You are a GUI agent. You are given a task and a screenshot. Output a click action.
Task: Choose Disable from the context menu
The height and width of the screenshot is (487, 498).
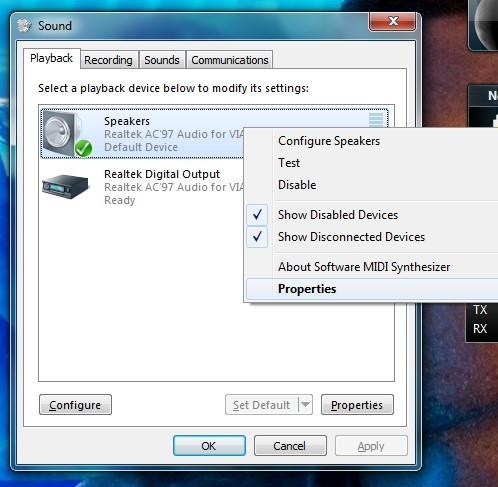pos(297,185)
